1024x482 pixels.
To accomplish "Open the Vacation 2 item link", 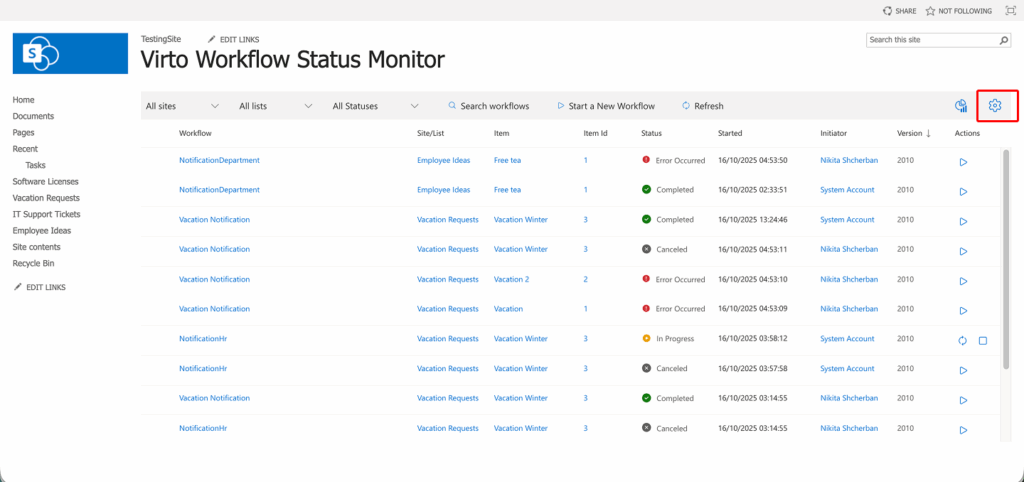I will tap(511, 279).
